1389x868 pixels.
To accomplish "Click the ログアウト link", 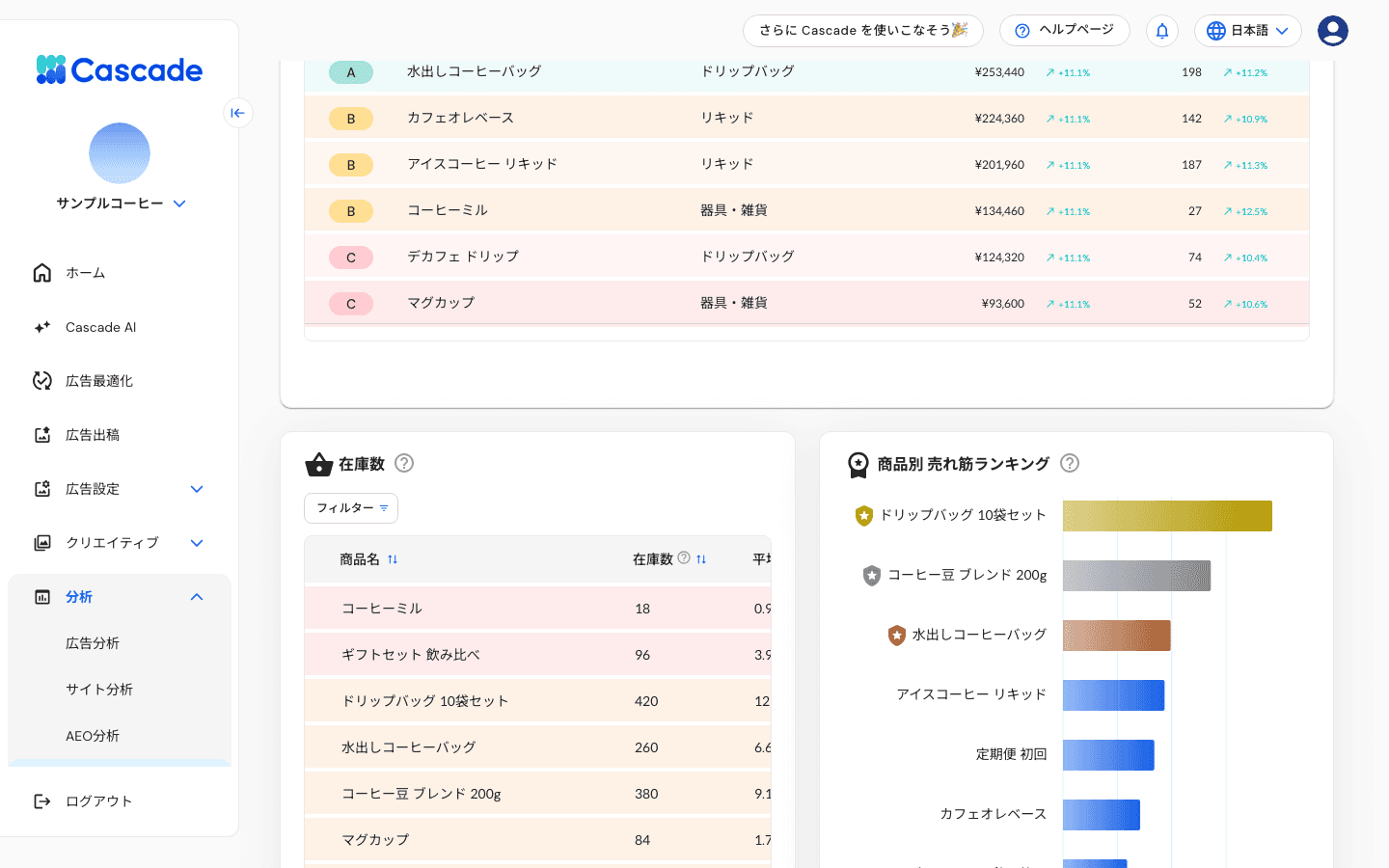I will coord(98,801).
